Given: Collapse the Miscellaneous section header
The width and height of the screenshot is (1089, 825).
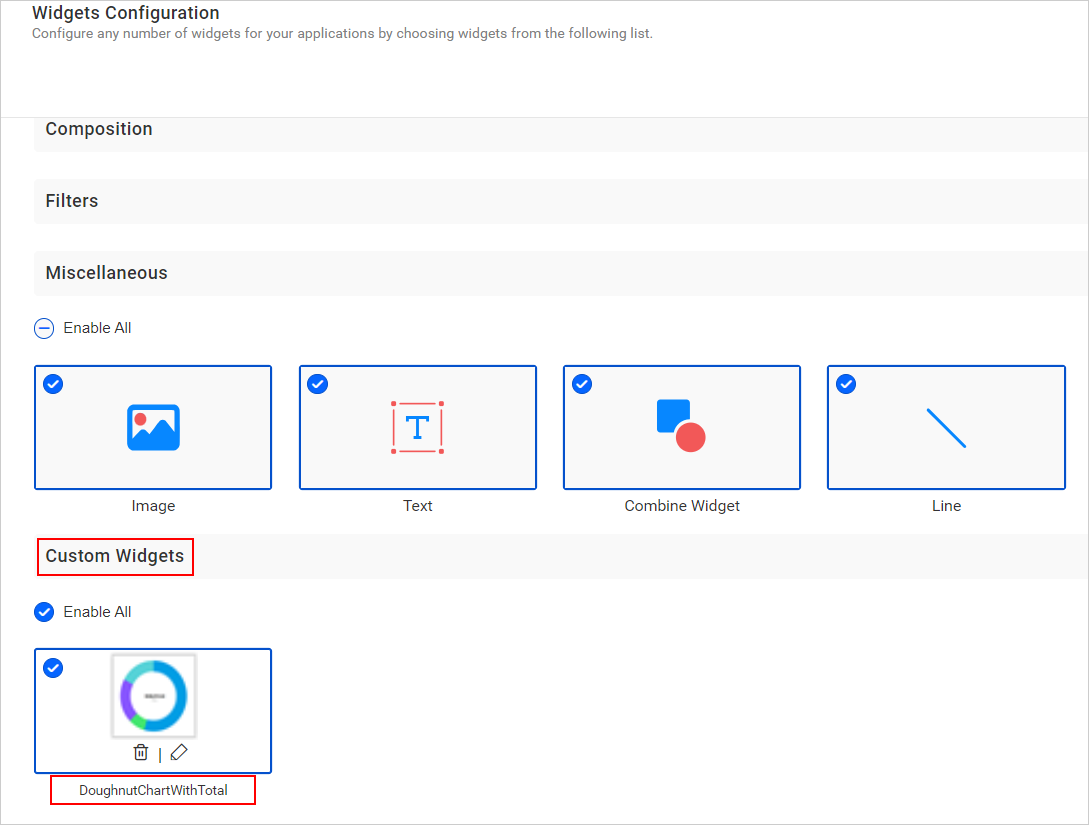Looking at the screenshot, I should 561,274.
